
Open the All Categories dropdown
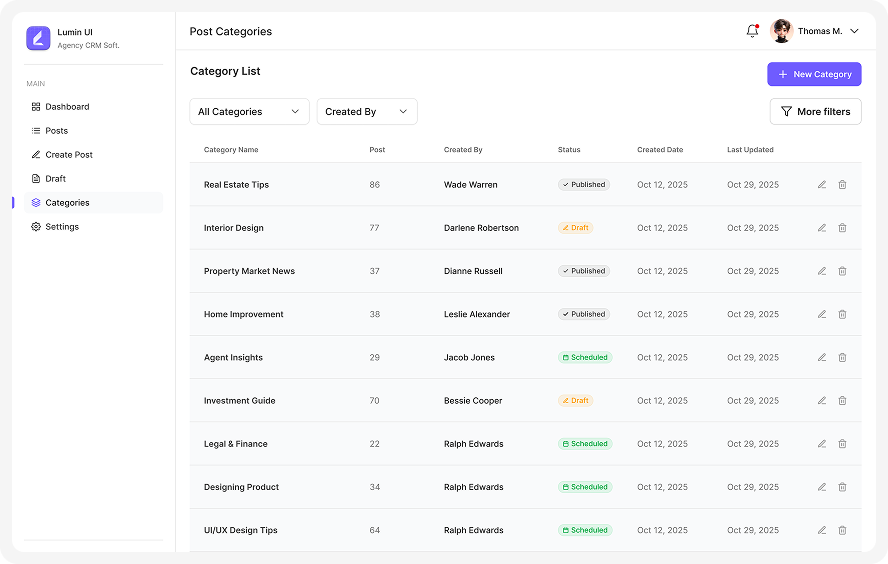click(249, 112)
